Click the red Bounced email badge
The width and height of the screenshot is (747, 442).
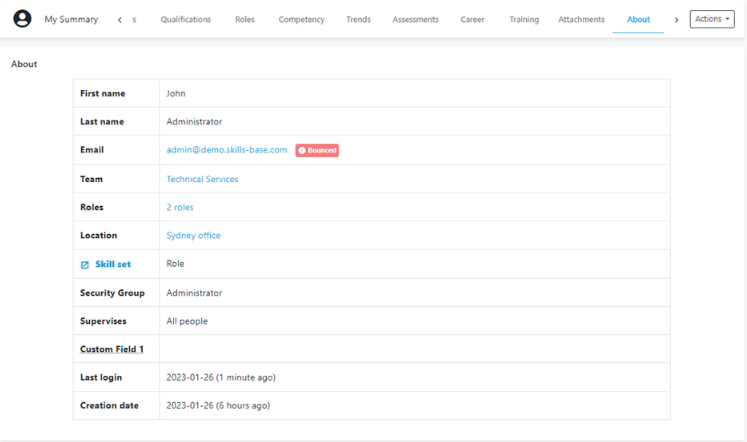click(317, 150)
